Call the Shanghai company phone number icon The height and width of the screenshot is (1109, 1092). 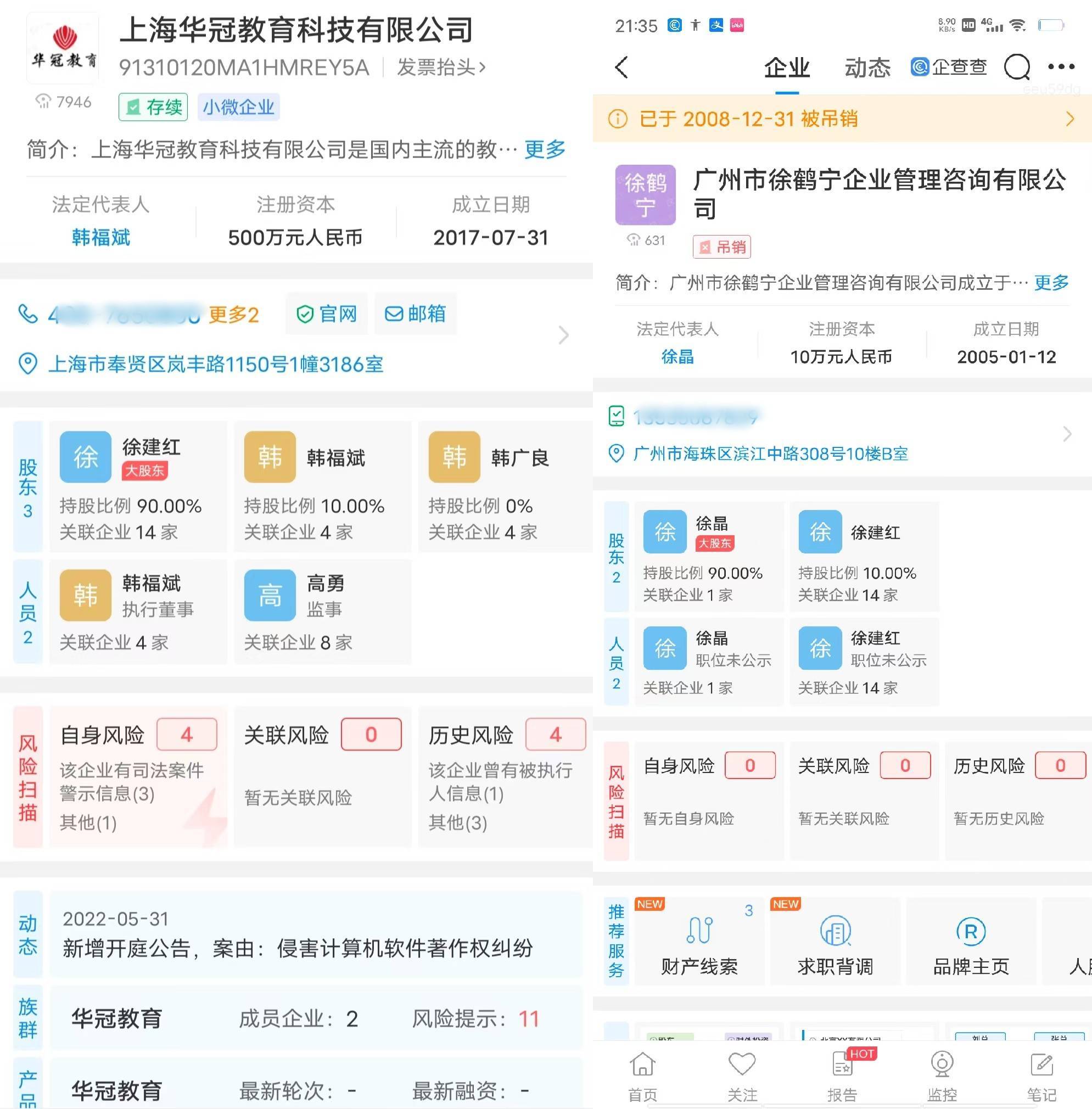(x=28, y=313)
